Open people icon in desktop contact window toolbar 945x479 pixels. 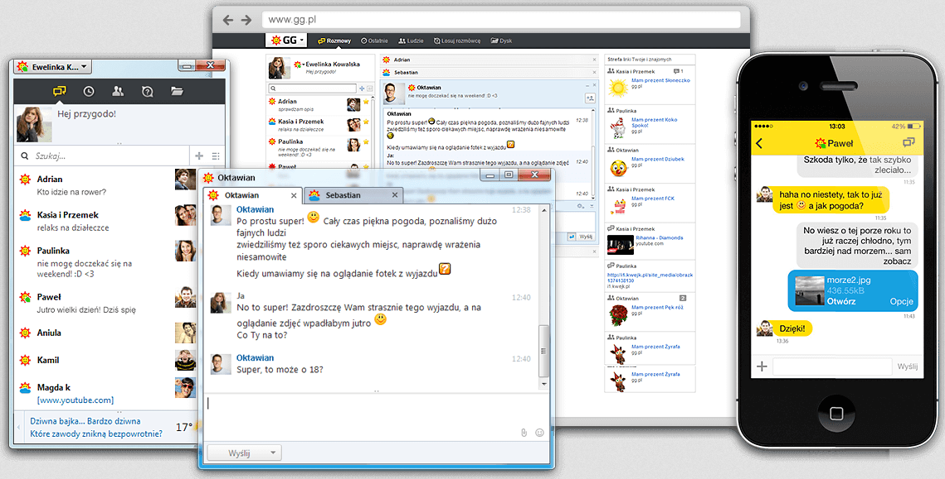pyautogui.click(x=118, y=91)
